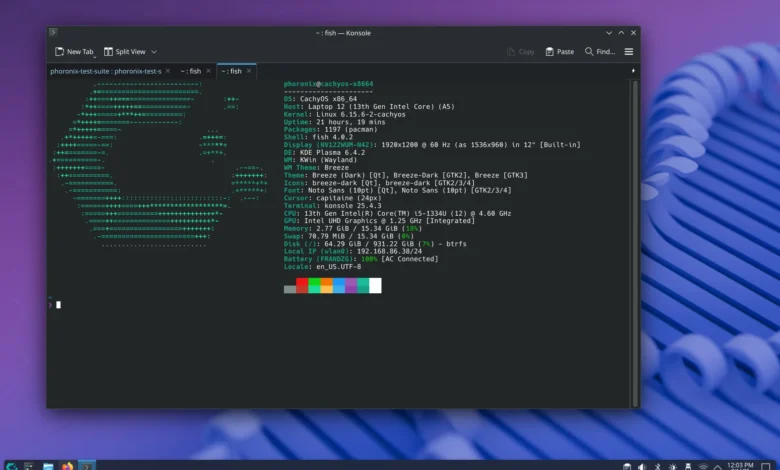Click the 'Uptime: 21 hours, 19 mins' line
Viewport: 780px width, 470px height.
coord(334,122)
